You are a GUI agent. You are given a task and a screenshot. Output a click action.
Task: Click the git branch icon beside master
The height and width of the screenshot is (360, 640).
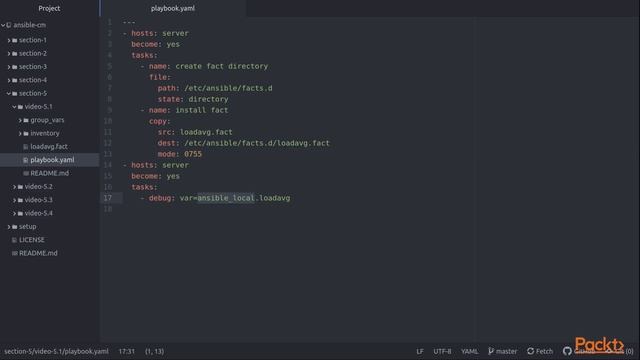(x=491, y=351)
